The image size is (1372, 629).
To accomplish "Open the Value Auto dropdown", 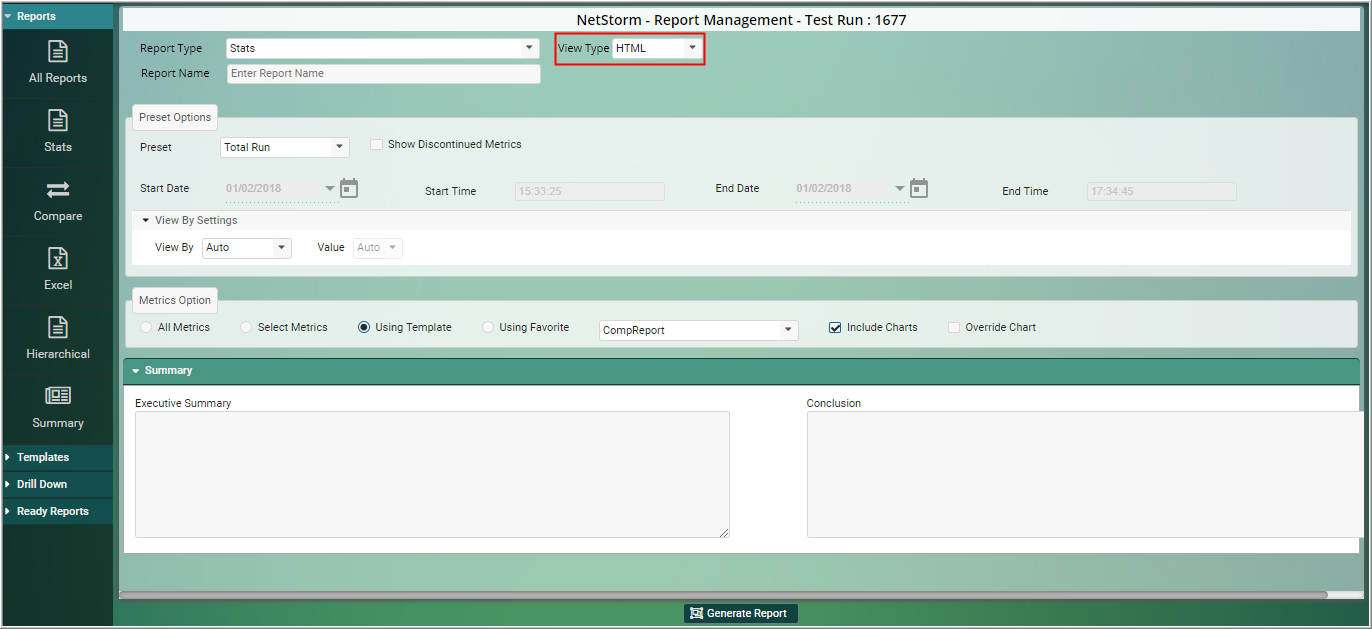I will point(378,248).
